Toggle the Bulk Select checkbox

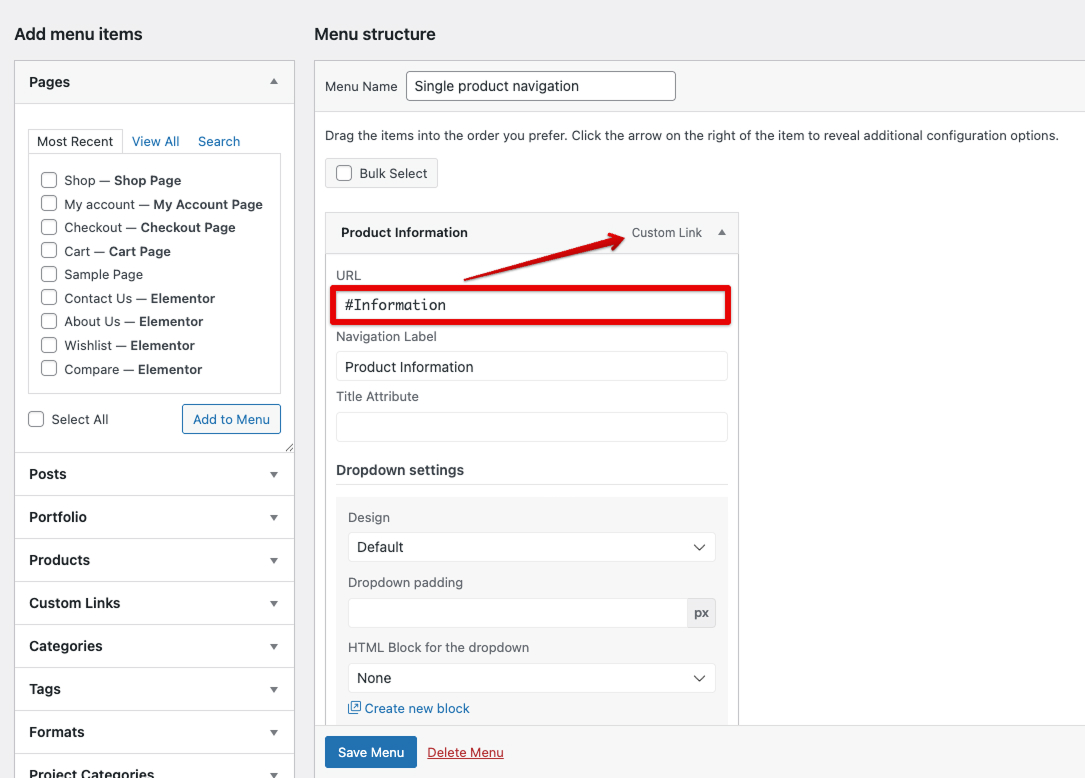pyautogui.click(x=344, y=173)
